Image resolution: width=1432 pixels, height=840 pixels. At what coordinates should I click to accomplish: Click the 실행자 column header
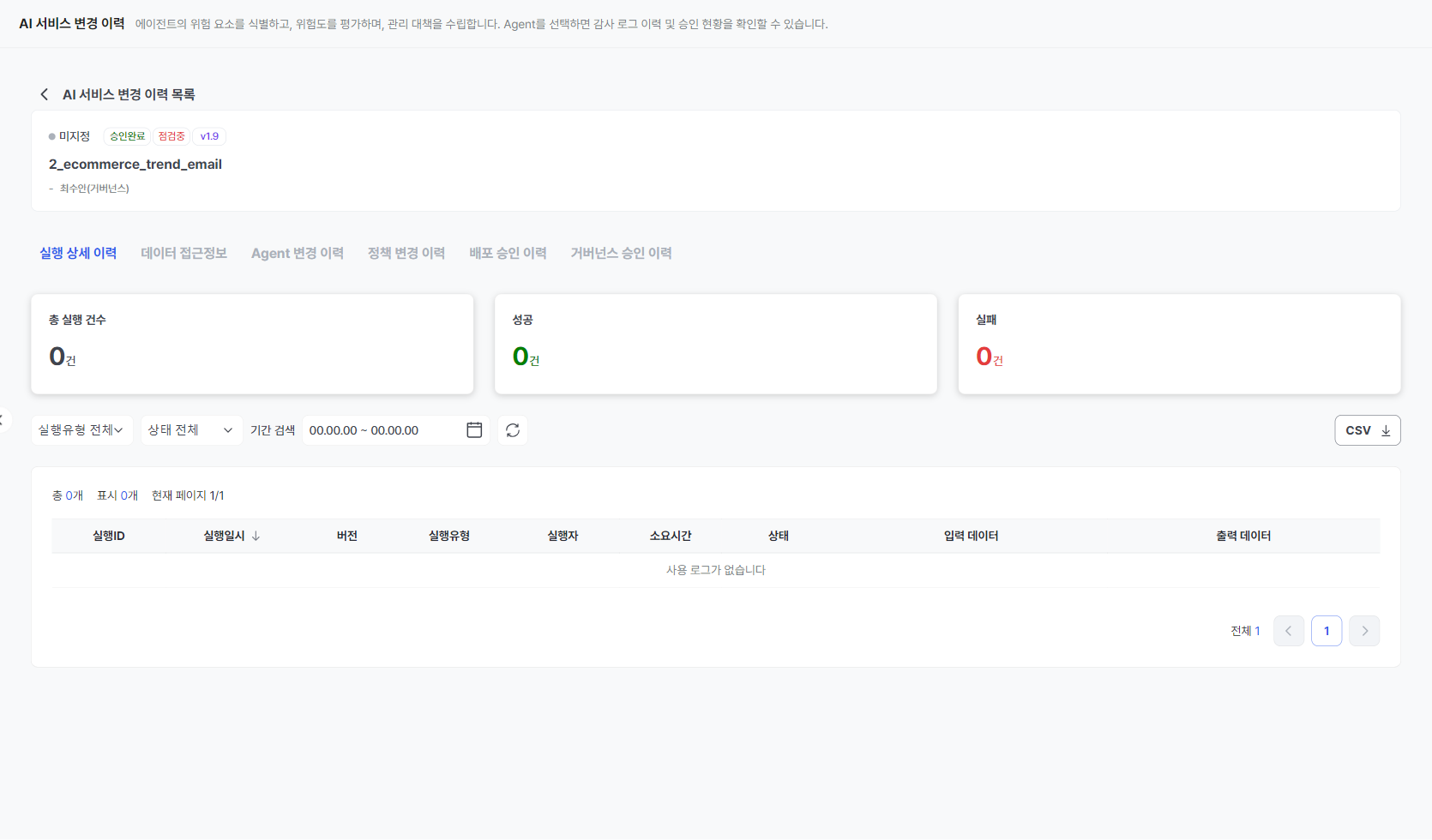click(563, 536)
